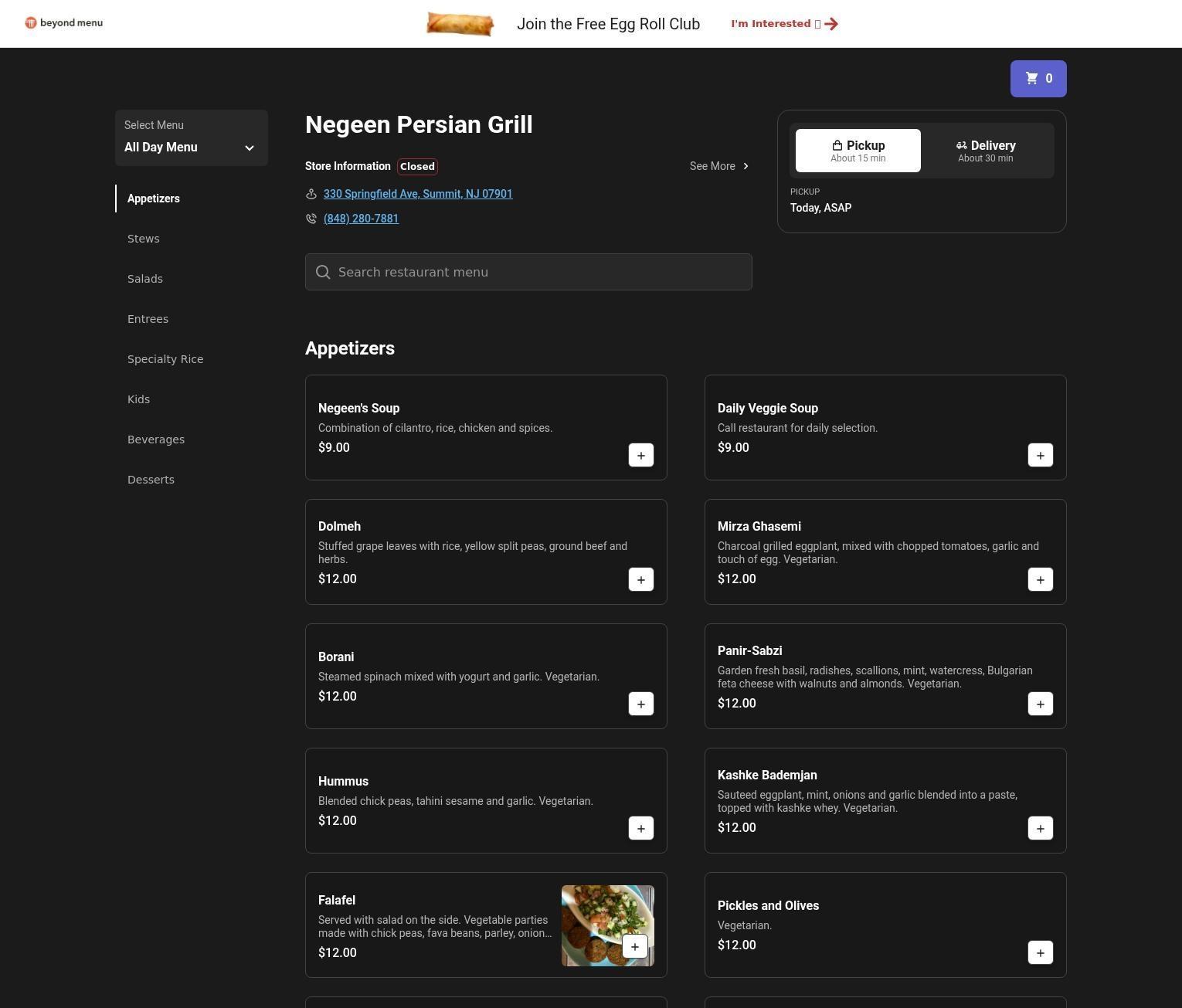This screenshot has width=1182, height=1008.
Task: Switch order type to Delivery
Action: click(x=985, y=151)
